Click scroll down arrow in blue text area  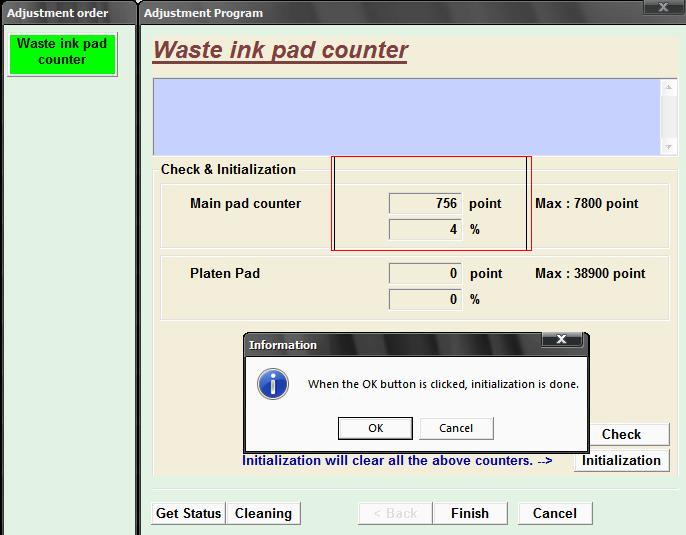tap(668, 147)
